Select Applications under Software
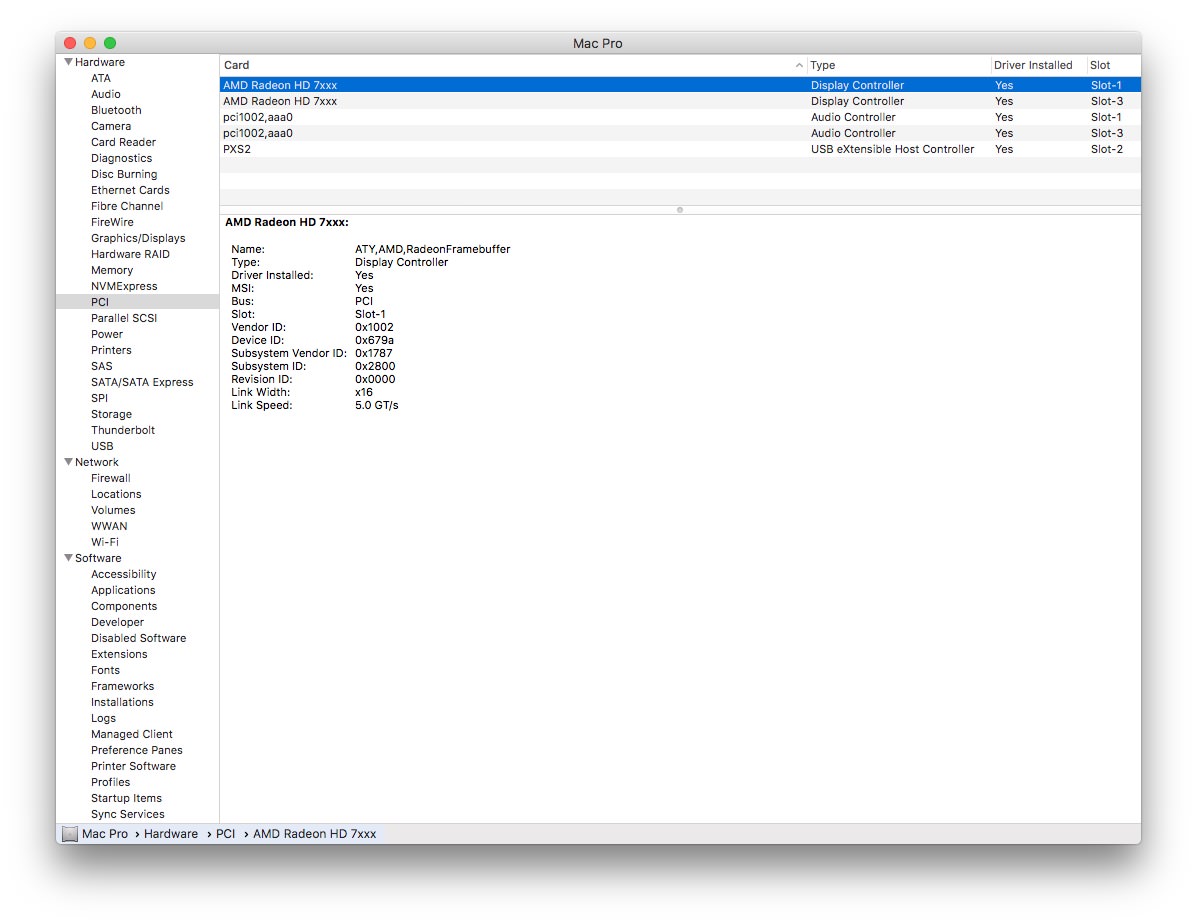The width and height of the screenshot is (1197, 924). click(x=123, y=591)
